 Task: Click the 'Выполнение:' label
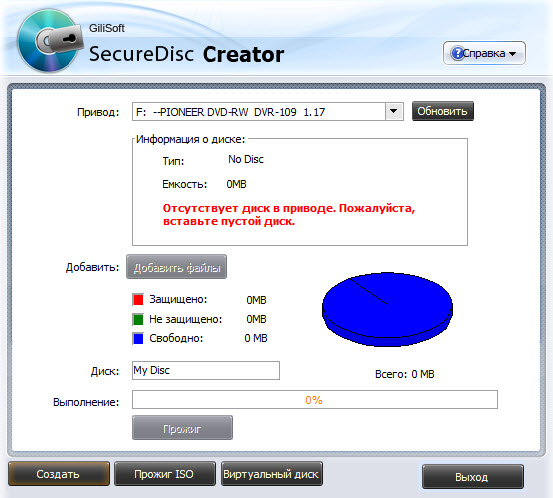(86, 402)
